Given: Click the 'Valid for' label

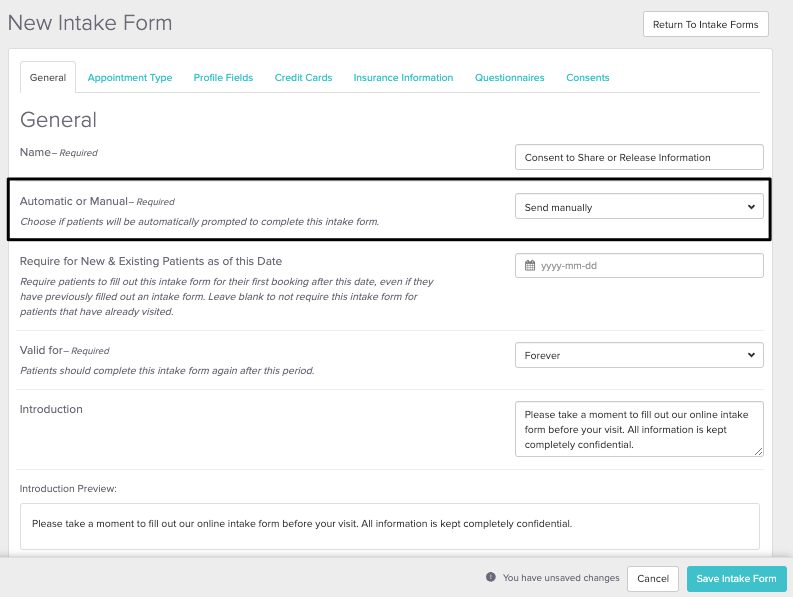Looking at the screenshot, I should coord(41,350).
